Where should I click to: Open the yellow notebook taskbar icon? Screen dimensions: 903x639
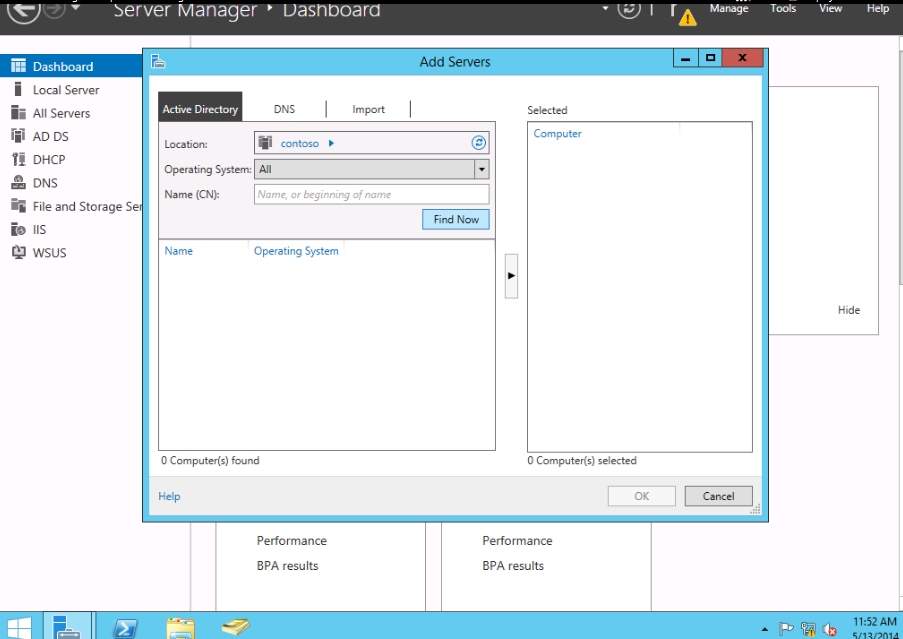click(x=235, y=626)
